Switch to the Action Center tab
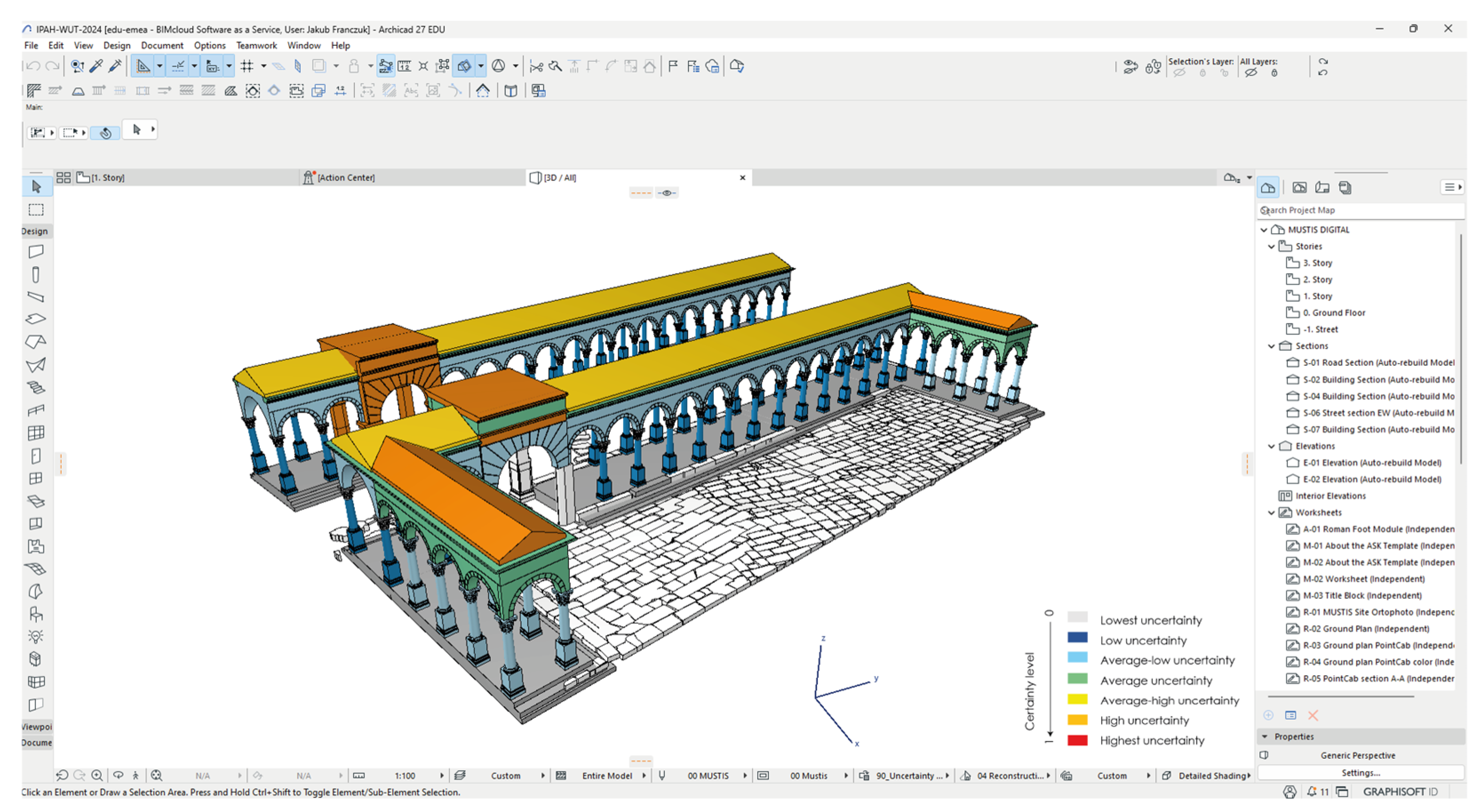The image size is (1484, 812). [346, 178]
